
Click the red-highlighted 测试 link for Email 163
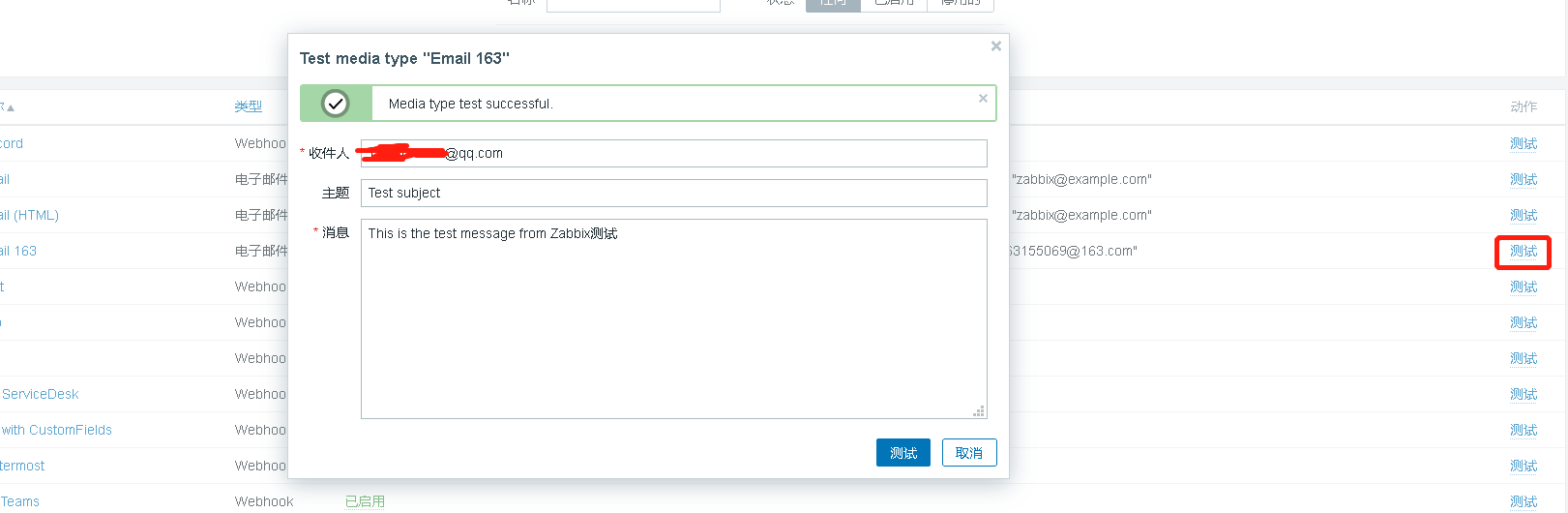pos(1523,252)
